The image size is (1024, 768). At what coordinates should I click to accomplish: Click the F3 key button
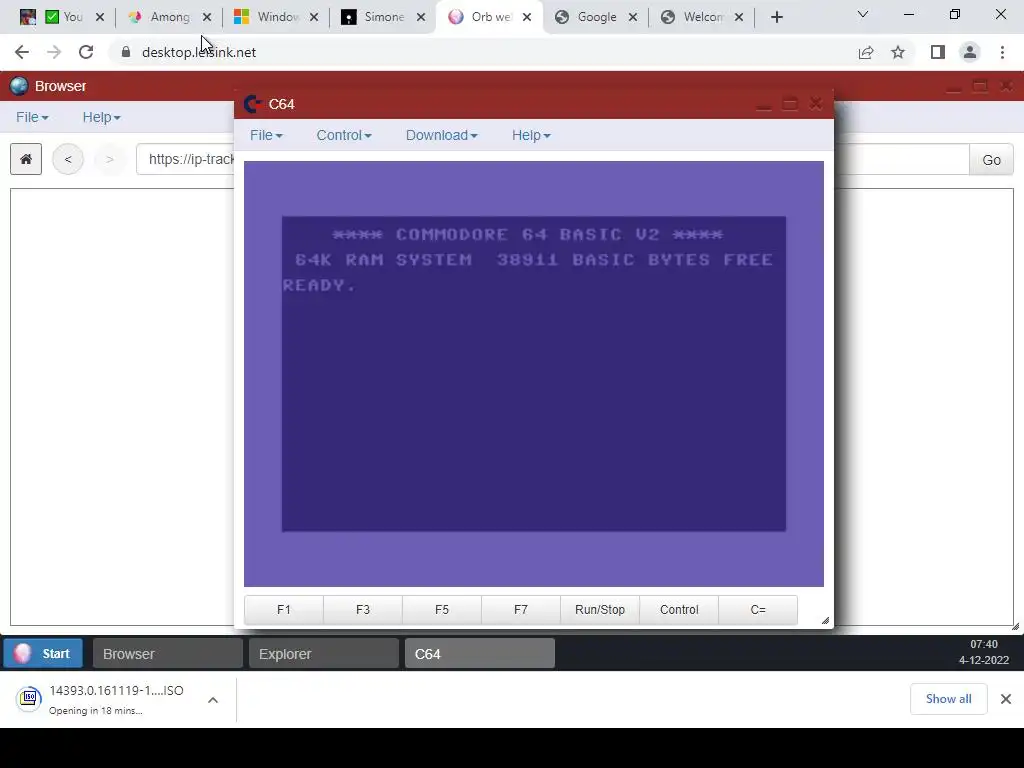(363, 610)
